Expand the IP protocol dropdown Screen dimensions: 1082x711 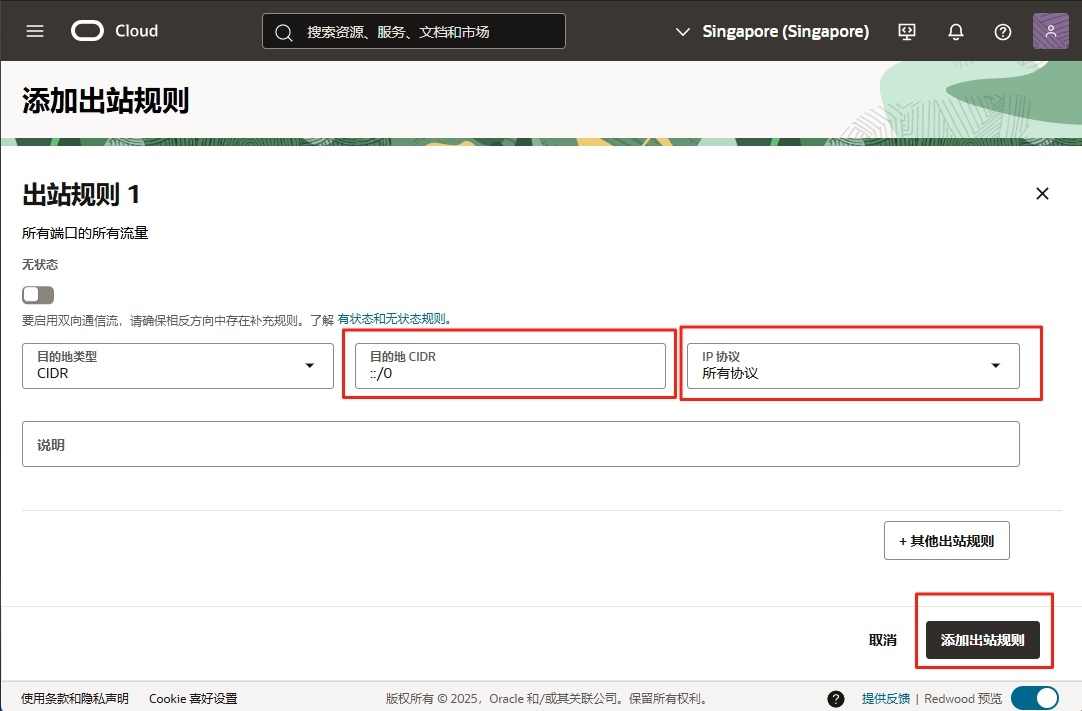pyautogui.click(x=853, y=366)
